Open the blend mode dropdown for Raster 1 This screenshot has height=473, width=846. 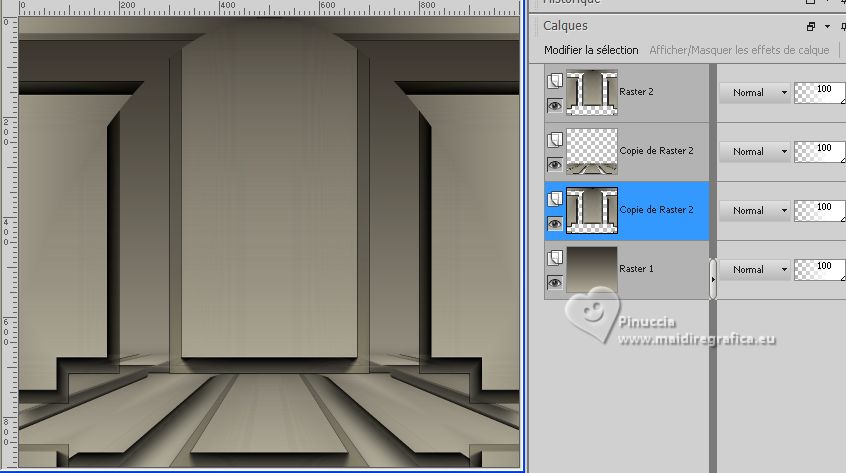[x=754, y=270]
